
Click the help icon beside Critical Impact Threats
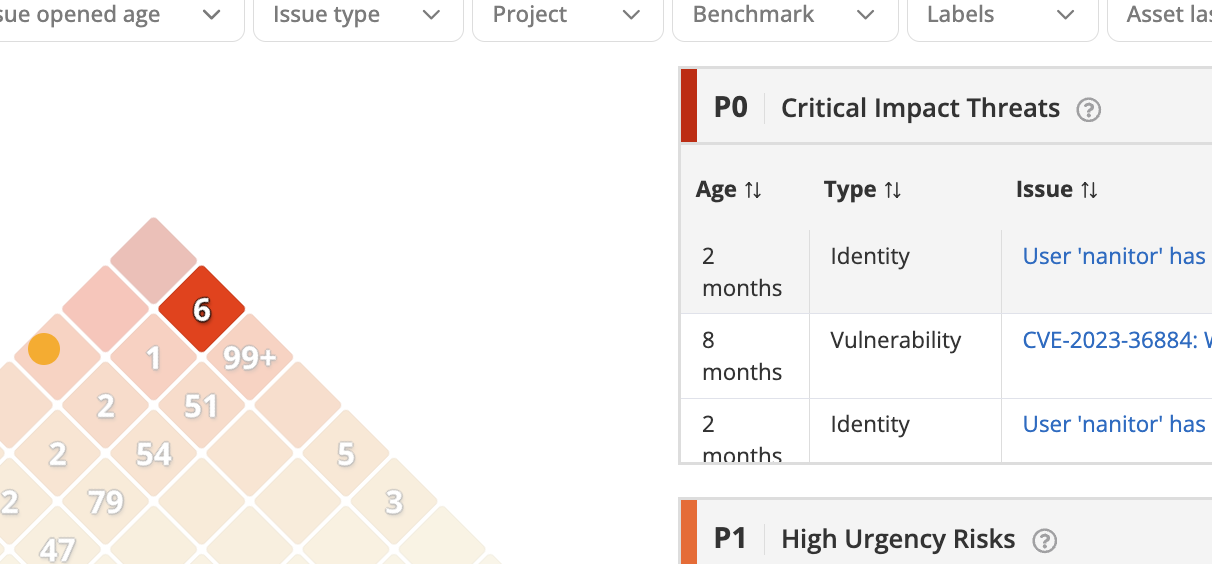tap(1088, 110)
